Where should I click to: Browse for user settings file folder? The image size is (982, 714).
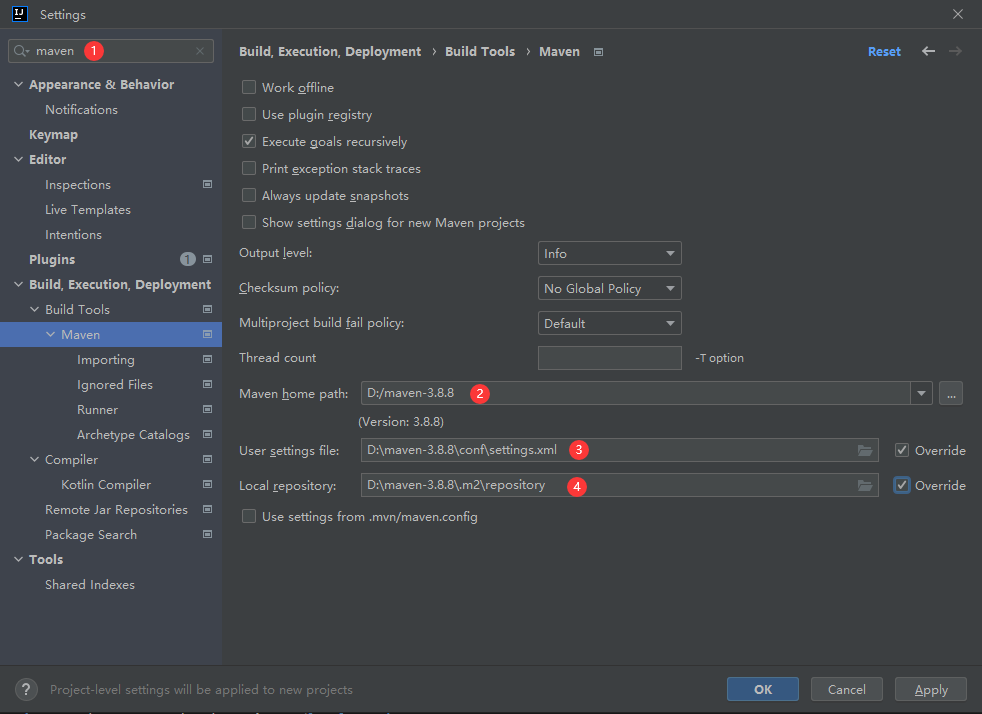tap(865, 450)
